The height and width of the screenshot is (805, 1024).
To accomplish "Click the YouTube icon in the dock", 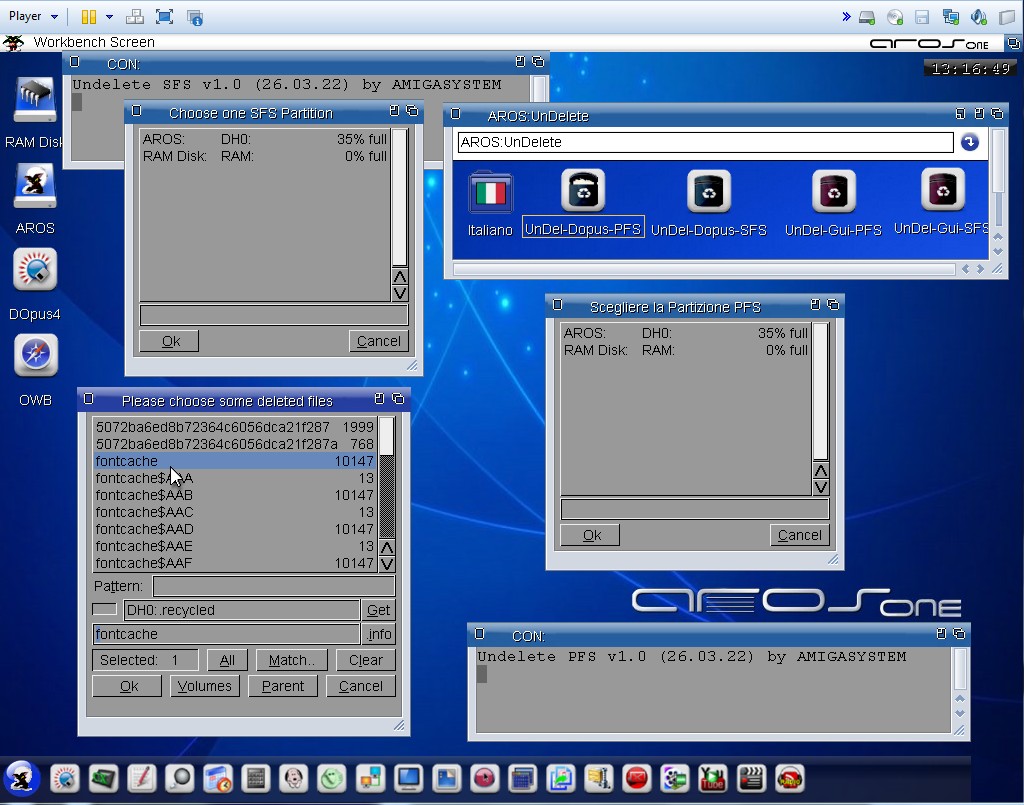I will 712,778.
